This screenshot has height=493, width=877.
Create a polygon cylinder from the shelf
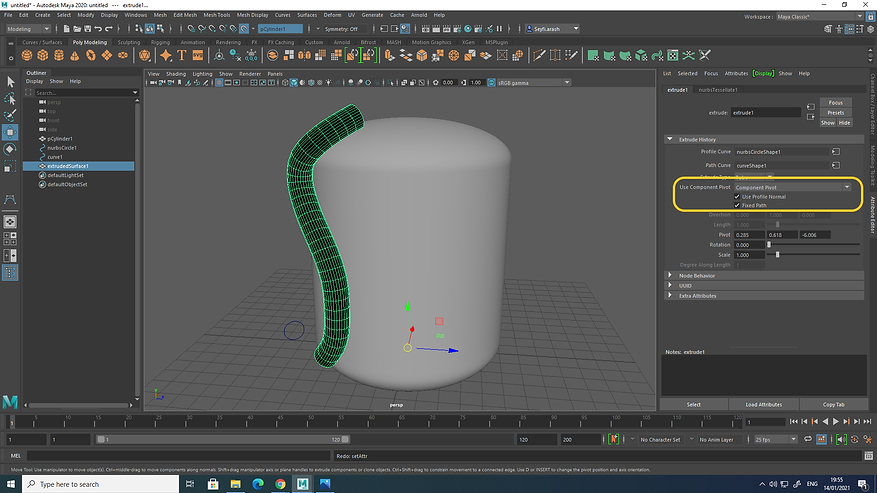59,55
